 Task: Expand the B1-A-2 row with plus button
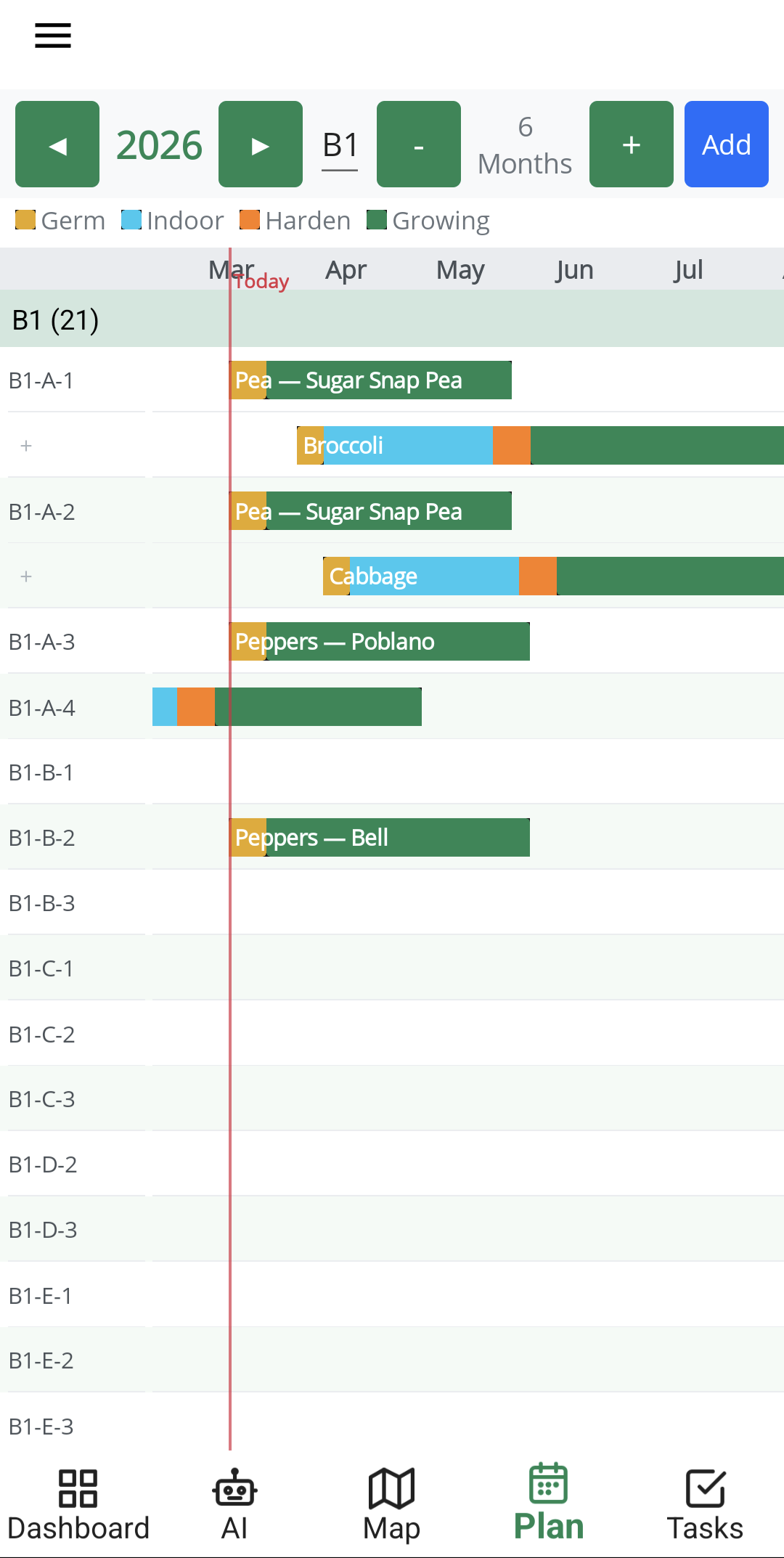[25, 576]
